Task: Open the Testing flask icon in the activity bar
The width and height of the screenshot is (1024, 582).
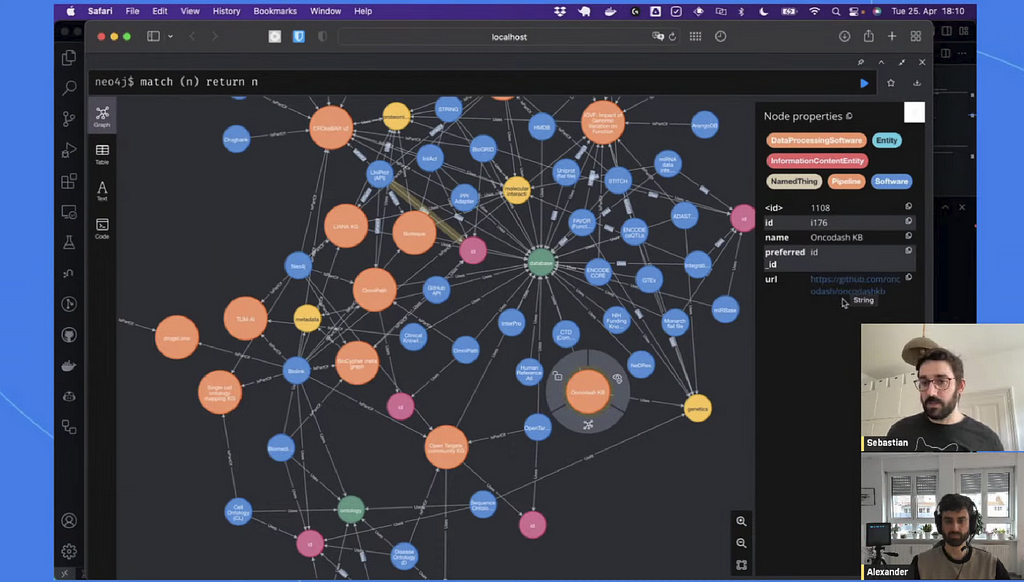Action: click(69, 242)
